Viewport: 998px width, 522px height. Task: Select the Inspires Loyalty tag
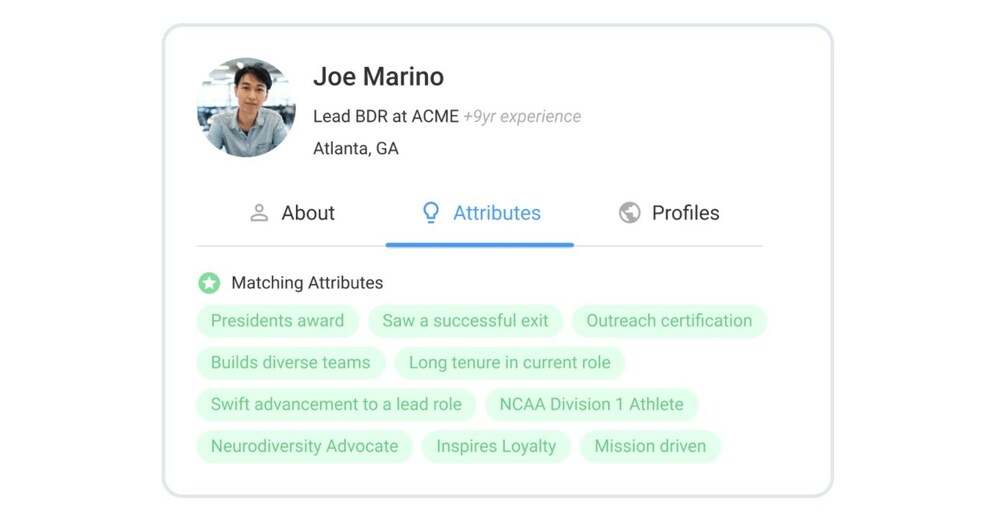click(496, 446)
